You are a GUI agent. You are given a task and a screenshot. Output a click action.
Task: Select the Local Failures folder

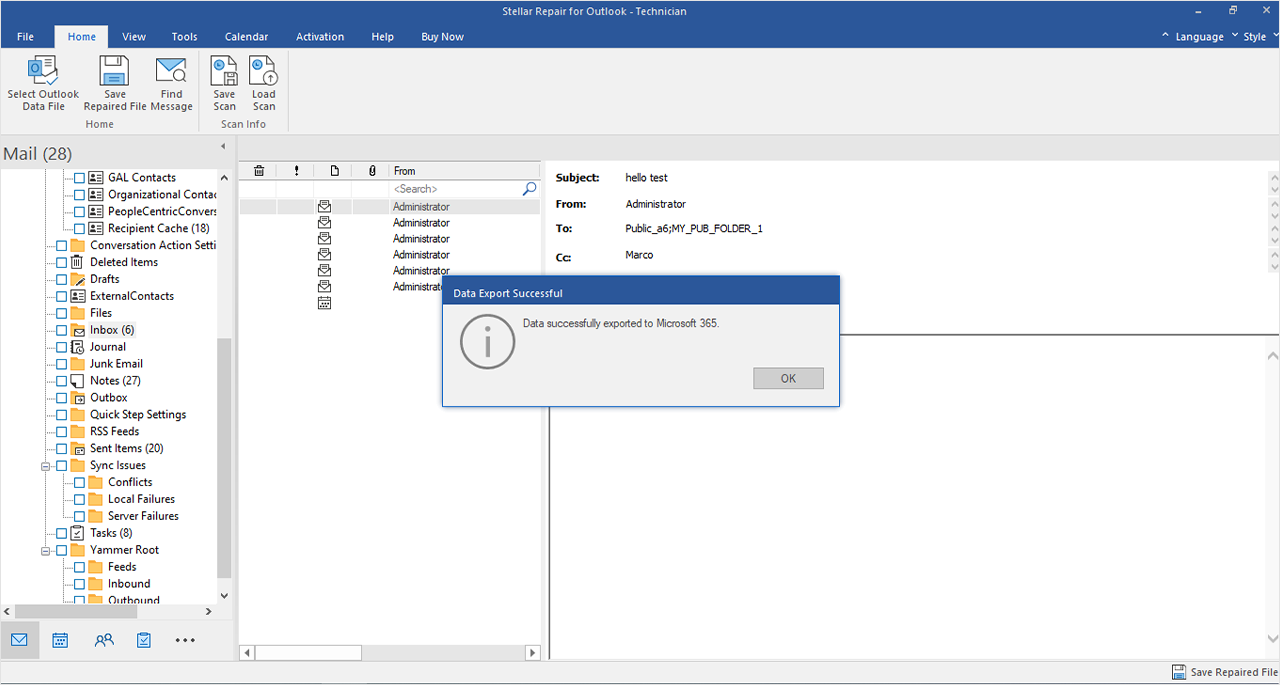pyautogui.click(x=141, y=499)
